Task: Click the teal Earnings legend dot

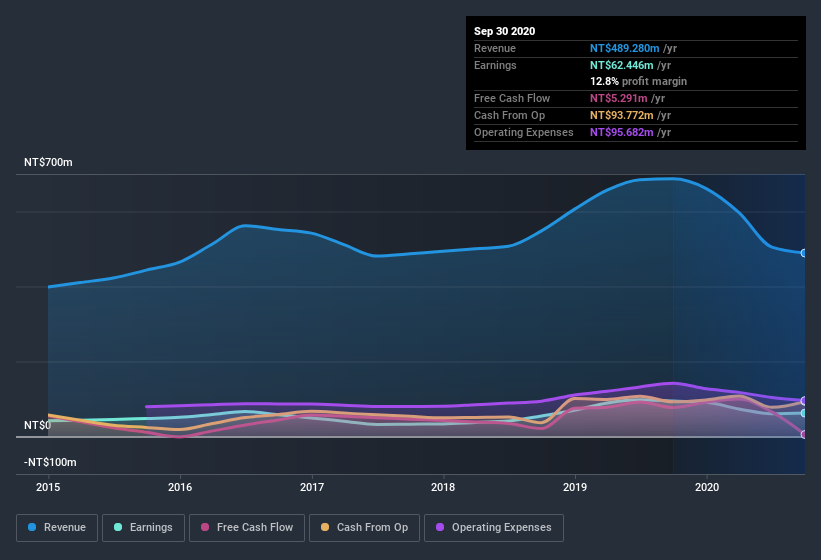Action: (119, 527)
